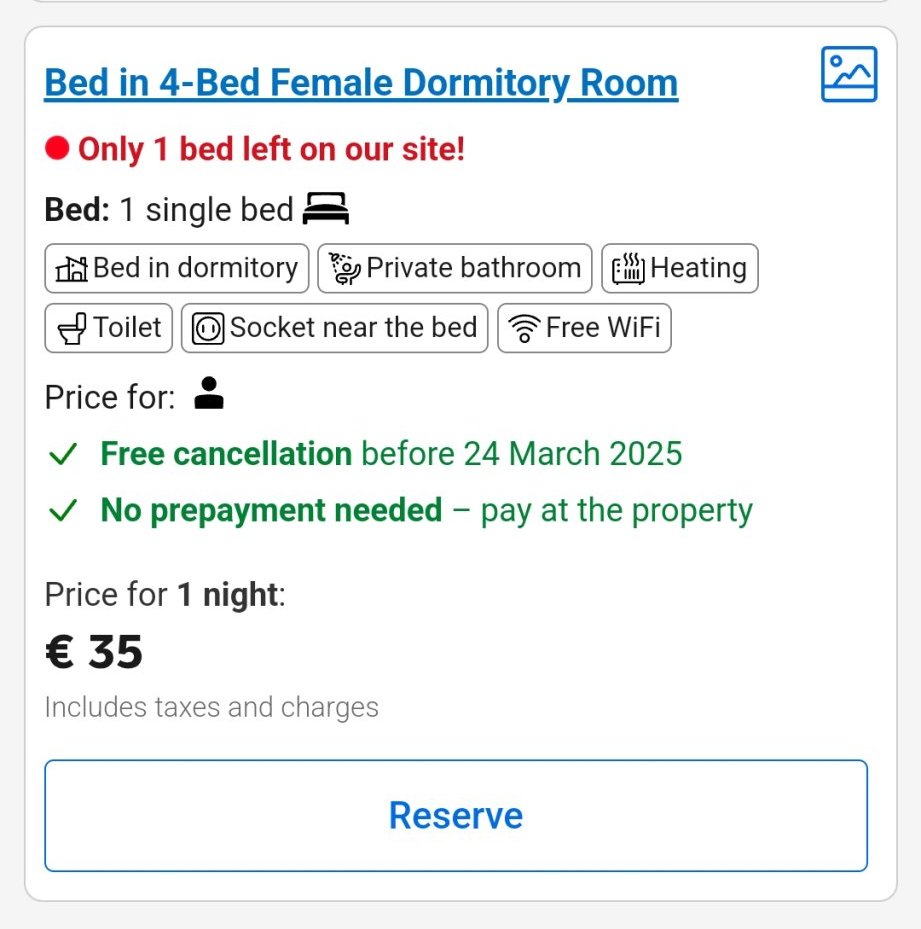Select the Socket near the bed tag
921x929 pixels.
click(x=335, y=329)
